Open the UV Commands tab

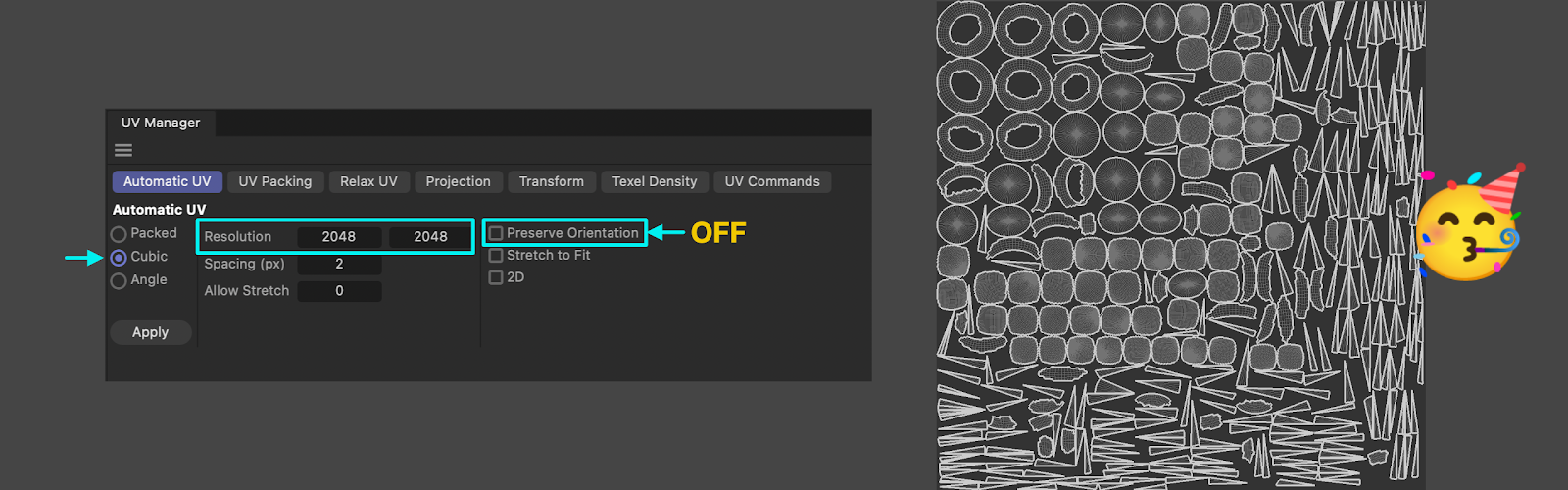(771, 181)
